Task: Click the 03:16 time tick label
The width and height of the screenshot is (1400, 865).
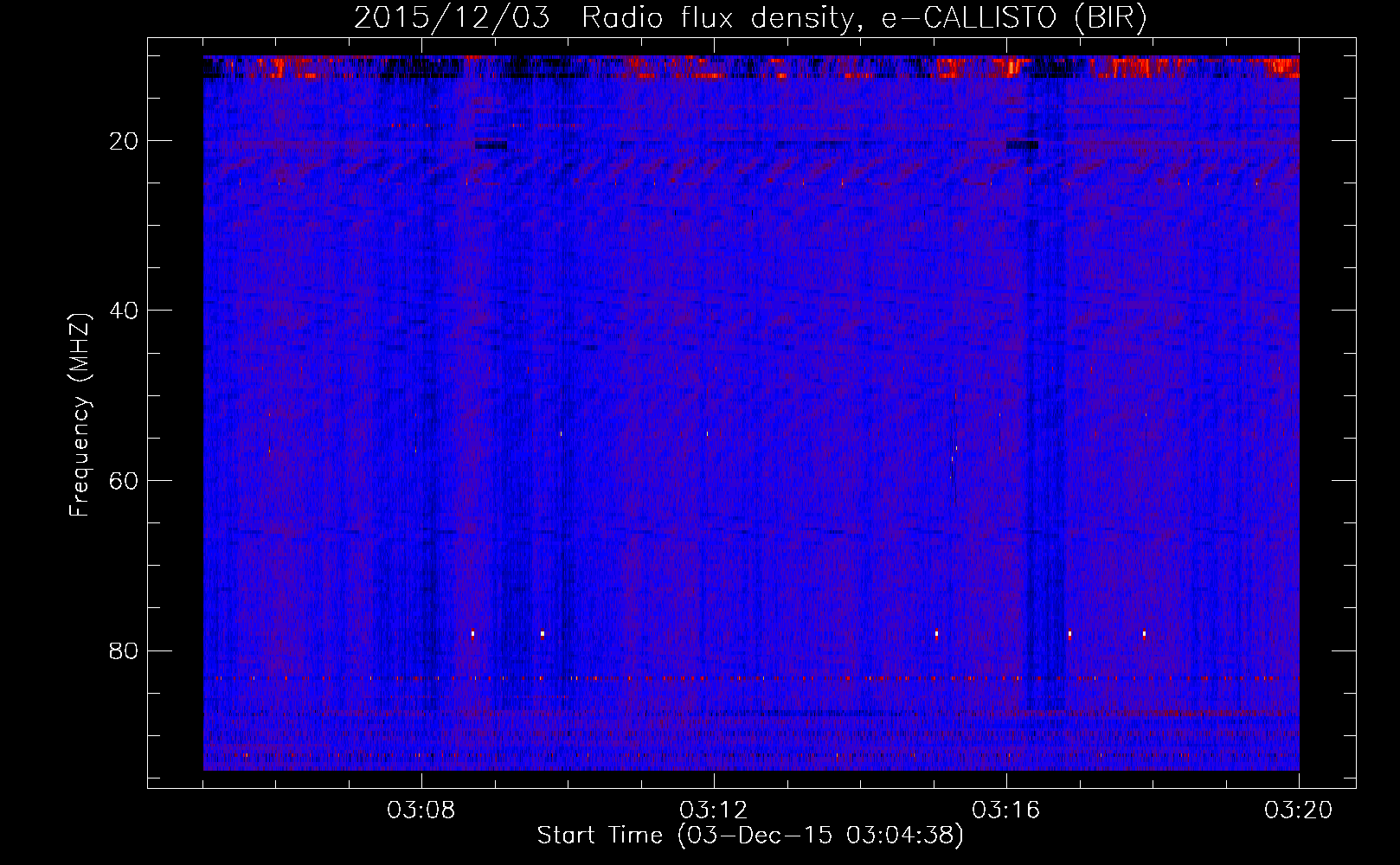Action: coord(1006,811)
